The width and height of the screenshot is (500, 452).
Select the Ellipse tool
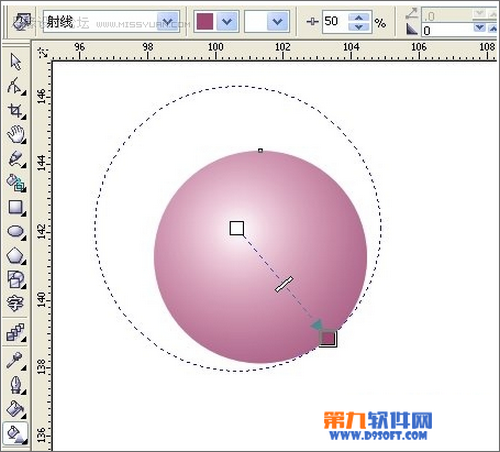(16, 231)
